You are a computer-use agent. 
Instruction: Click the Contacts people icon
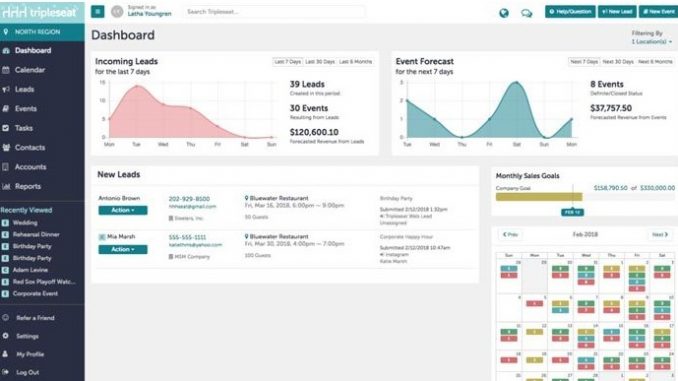6,147
